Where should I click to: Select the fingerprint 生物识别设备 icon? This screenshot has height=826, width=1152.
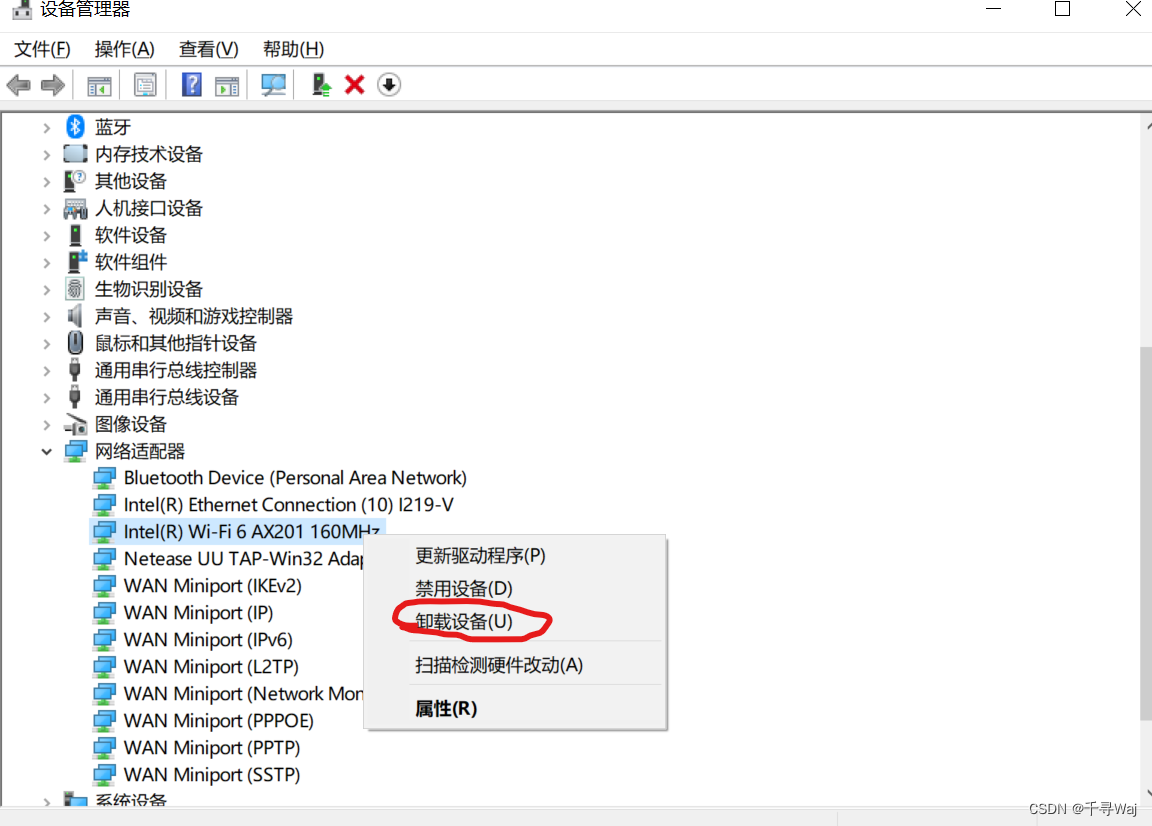coord(74,289)
